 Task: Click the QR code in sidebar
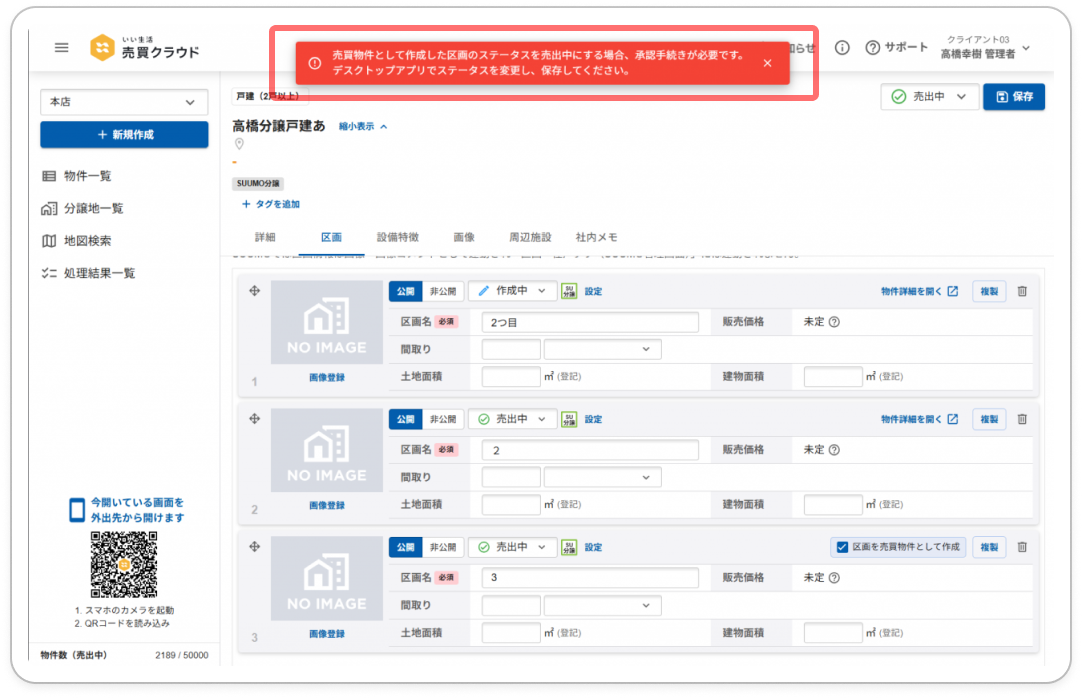click(x=124, y=564)
